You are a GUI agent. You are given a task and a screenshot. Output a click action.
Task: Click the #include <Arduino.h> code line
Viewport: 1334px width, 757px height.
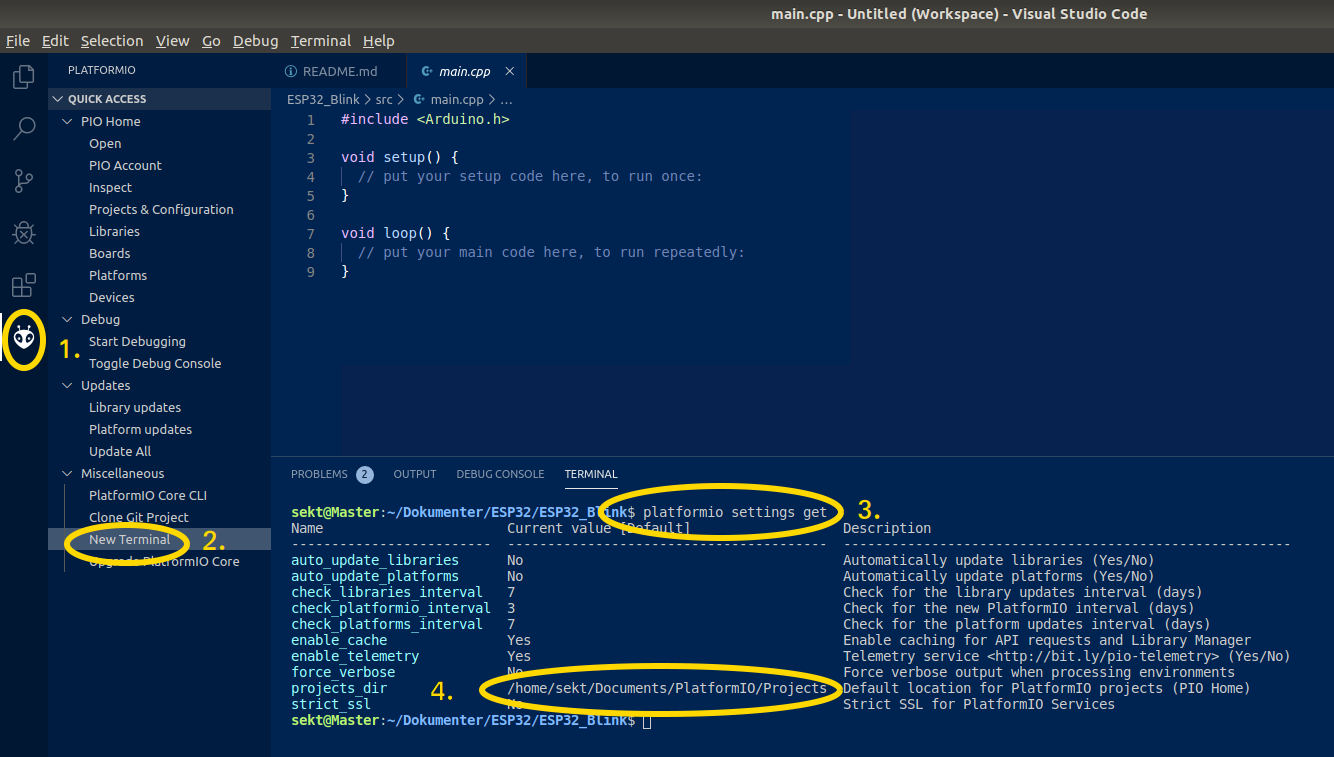(425, 119)
